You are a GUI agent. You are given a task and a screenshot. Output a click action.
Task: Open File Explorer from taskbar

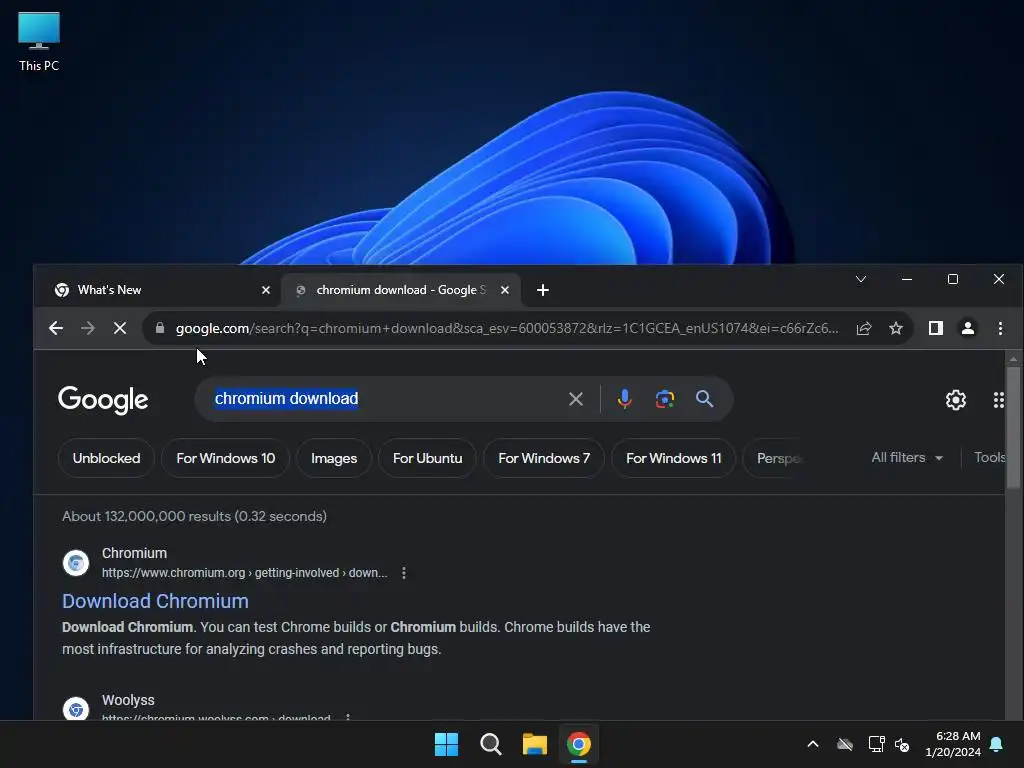click(534, 744)
